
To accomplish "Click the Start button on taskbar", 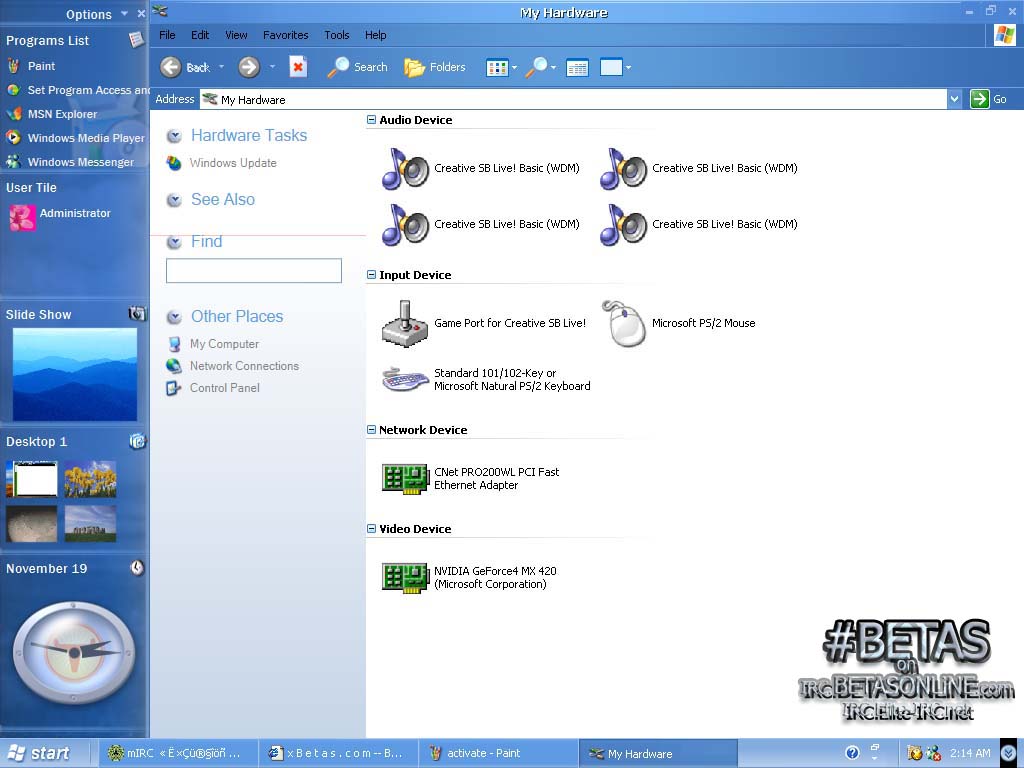I will [x=40, y=753].
